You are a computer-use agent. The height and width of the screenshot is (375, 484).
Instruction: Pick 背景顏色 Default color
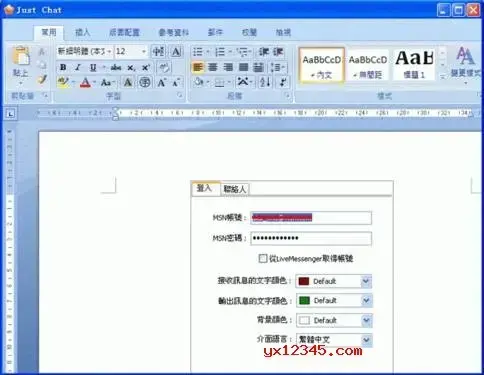[334, 320]
